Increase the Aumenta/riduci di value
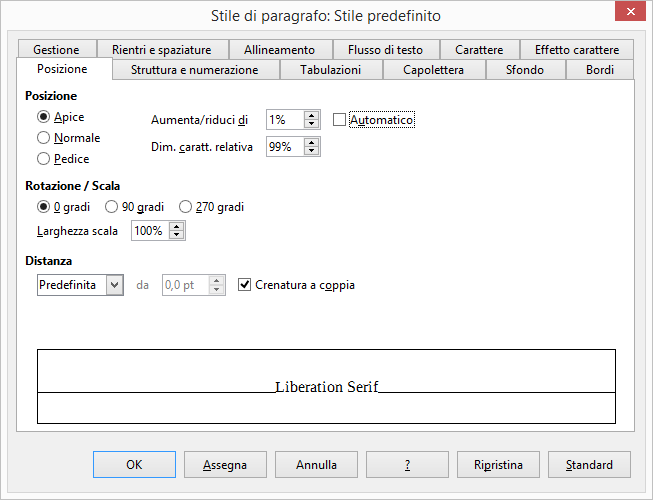The image size is (653, 500). click(x=311, y=116)
